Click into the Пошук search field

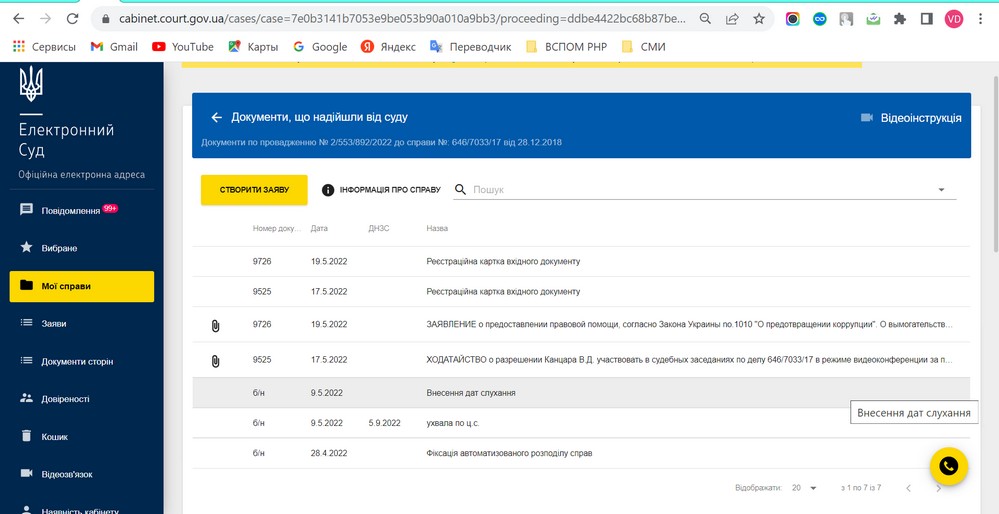point(701,190)
